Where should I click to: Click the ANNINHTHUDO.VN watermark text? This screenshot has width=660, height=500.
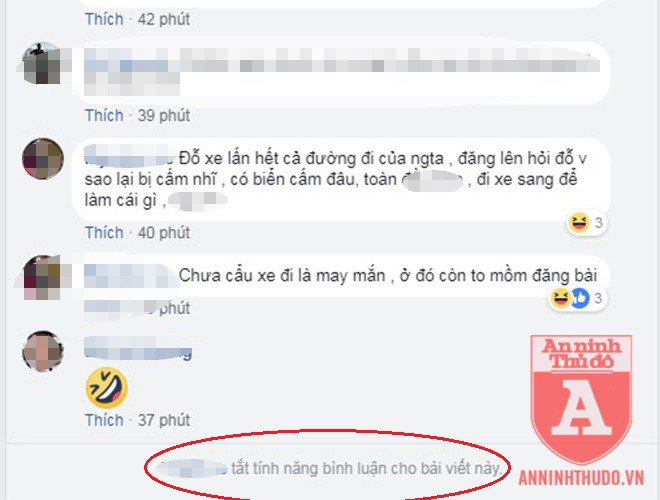click(581, 478)
